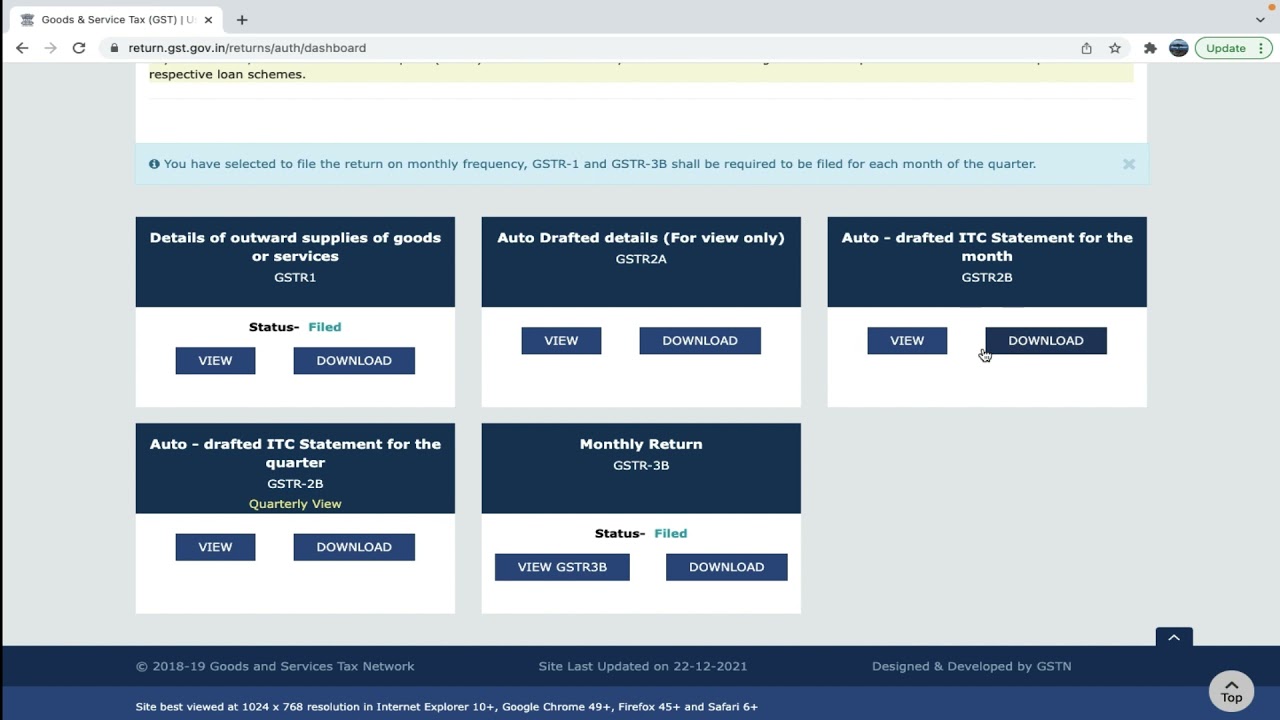View monthly GSTR2B ITC statement

[x=907, y=341]
